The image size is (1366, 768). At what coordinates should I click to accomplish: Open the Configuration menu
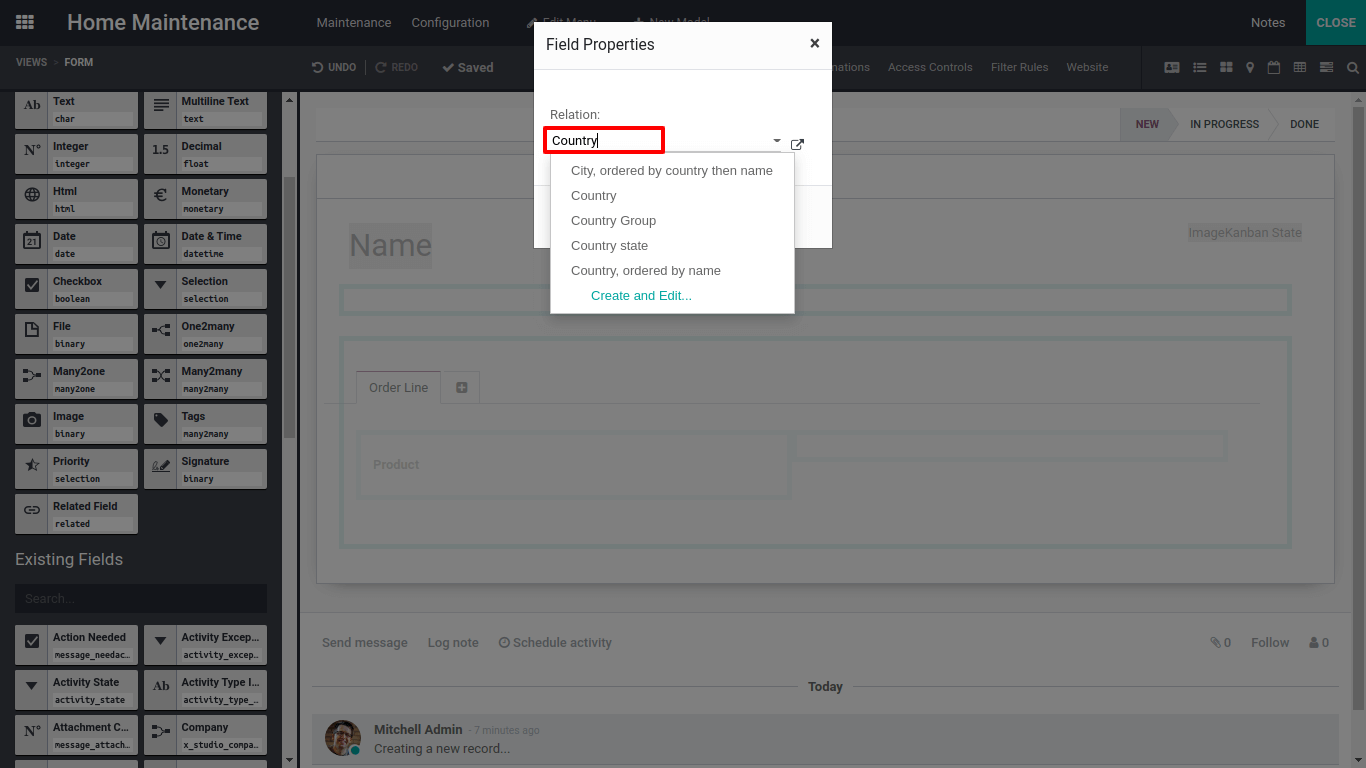click(450, 22)
